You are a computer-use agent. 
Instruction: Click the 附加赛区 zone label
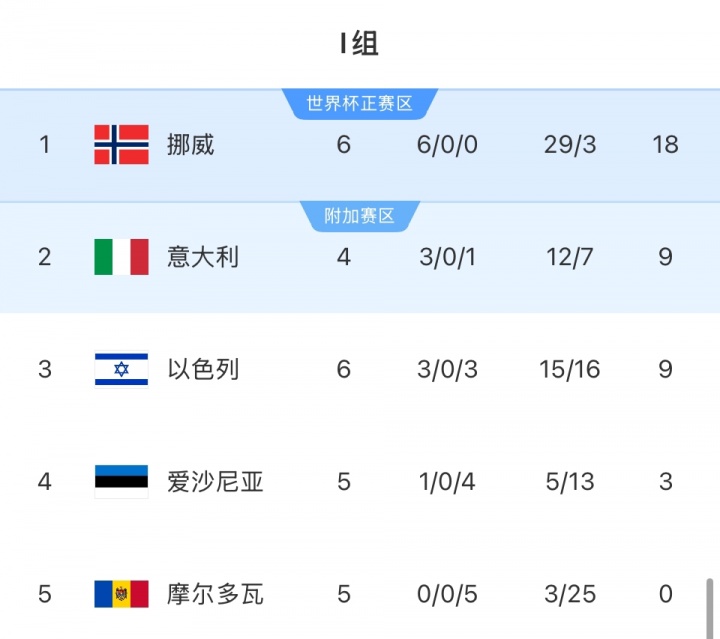pos(360,216)
